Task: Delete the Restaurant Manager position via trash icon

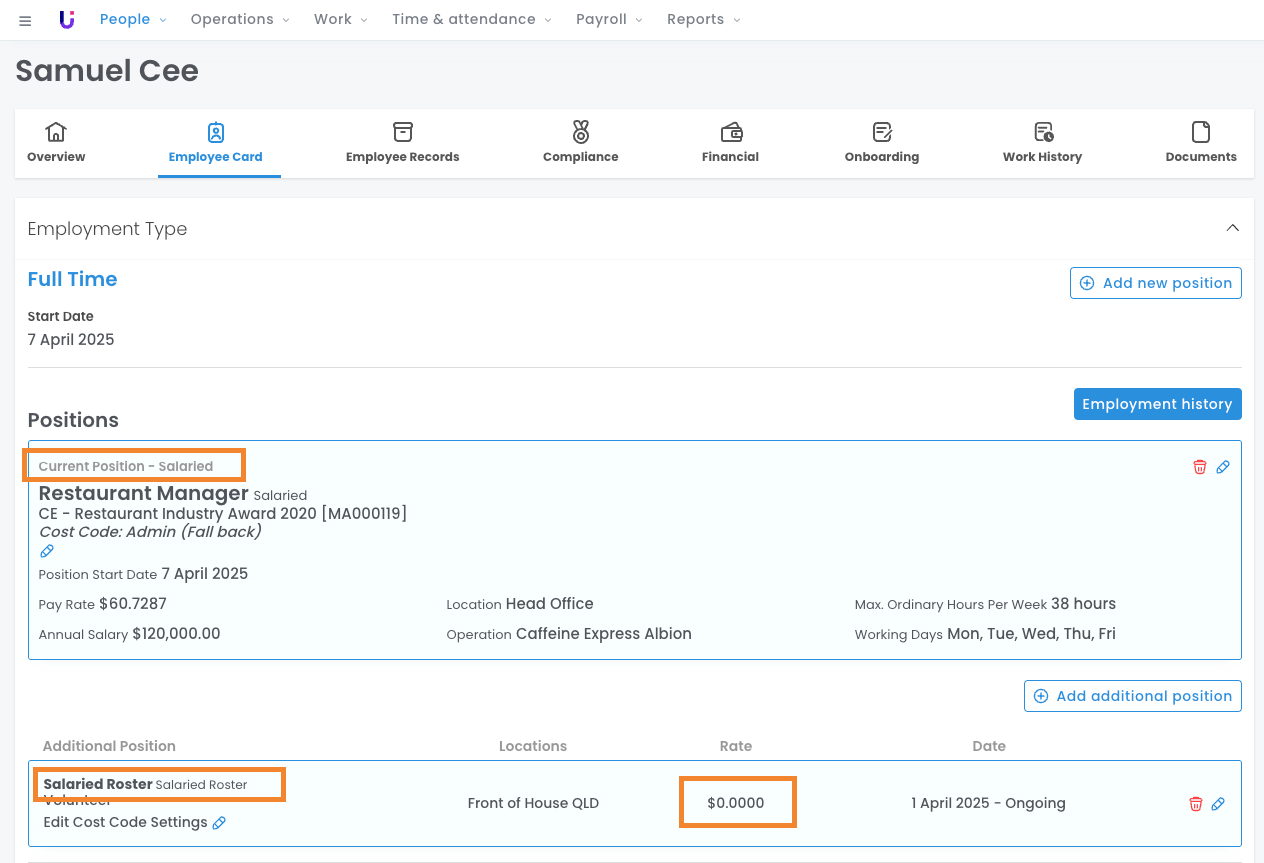Action: click(1199, 467)
